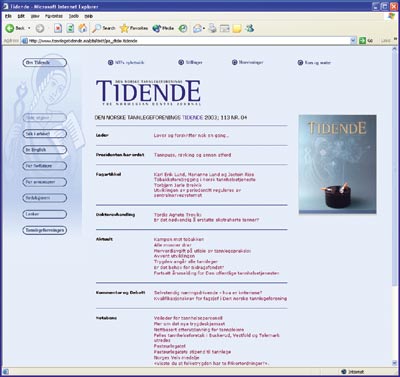This screenshot has width=400, height=377.
Task: Click the Back arrow icon
Action: pos(9,28)
